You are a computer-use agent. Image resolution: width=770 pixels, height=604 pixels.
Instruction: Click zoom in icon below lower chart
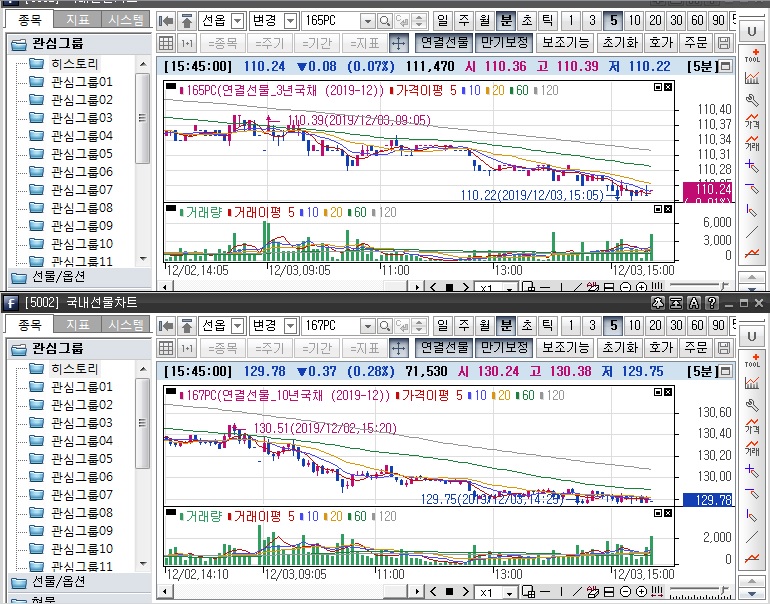tap(641, 594)
